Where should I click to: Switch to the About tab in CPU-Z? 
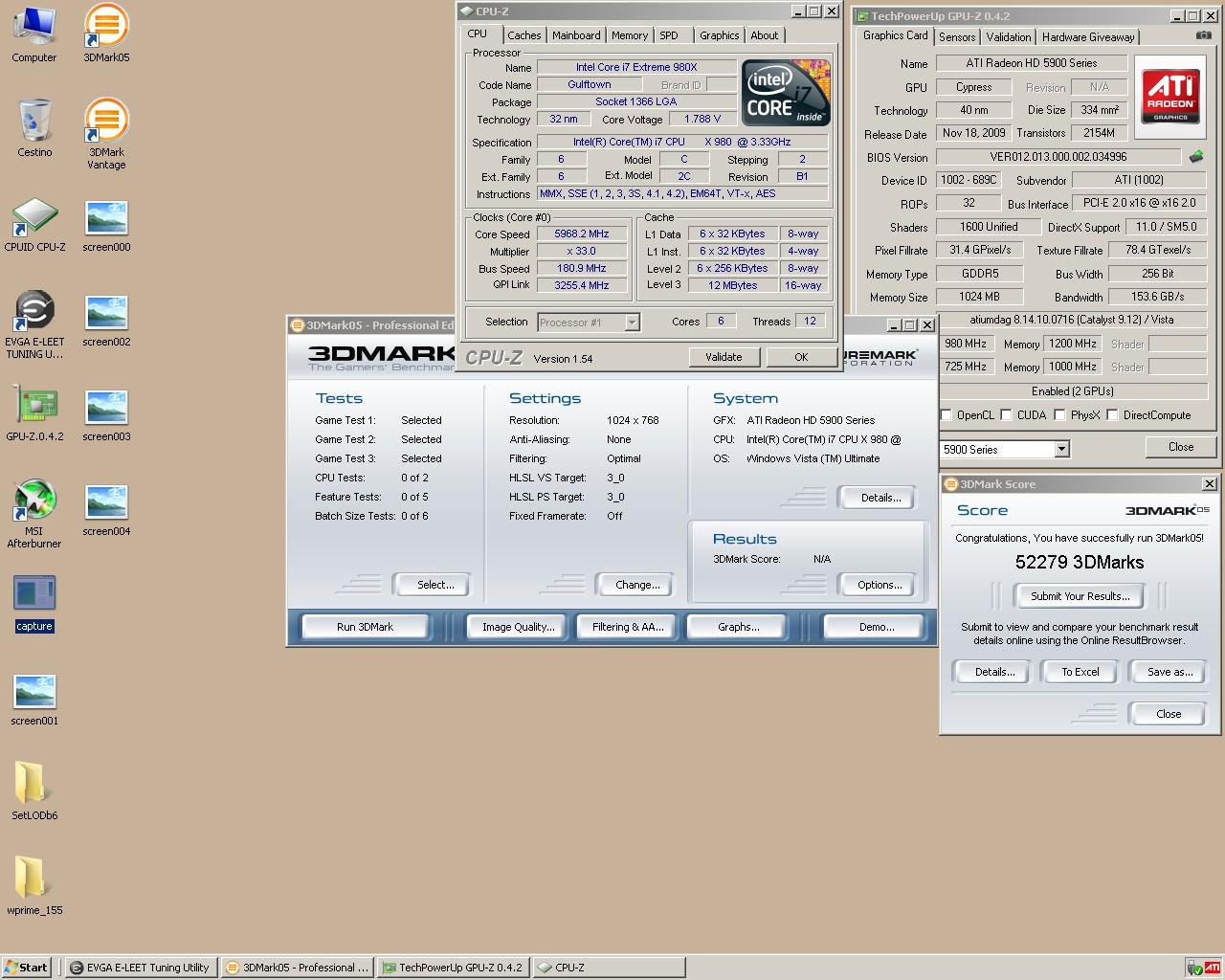click(765, 35)
